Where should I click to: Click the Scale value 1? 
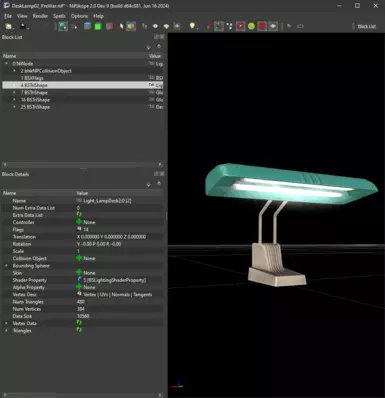coord(78,251)
